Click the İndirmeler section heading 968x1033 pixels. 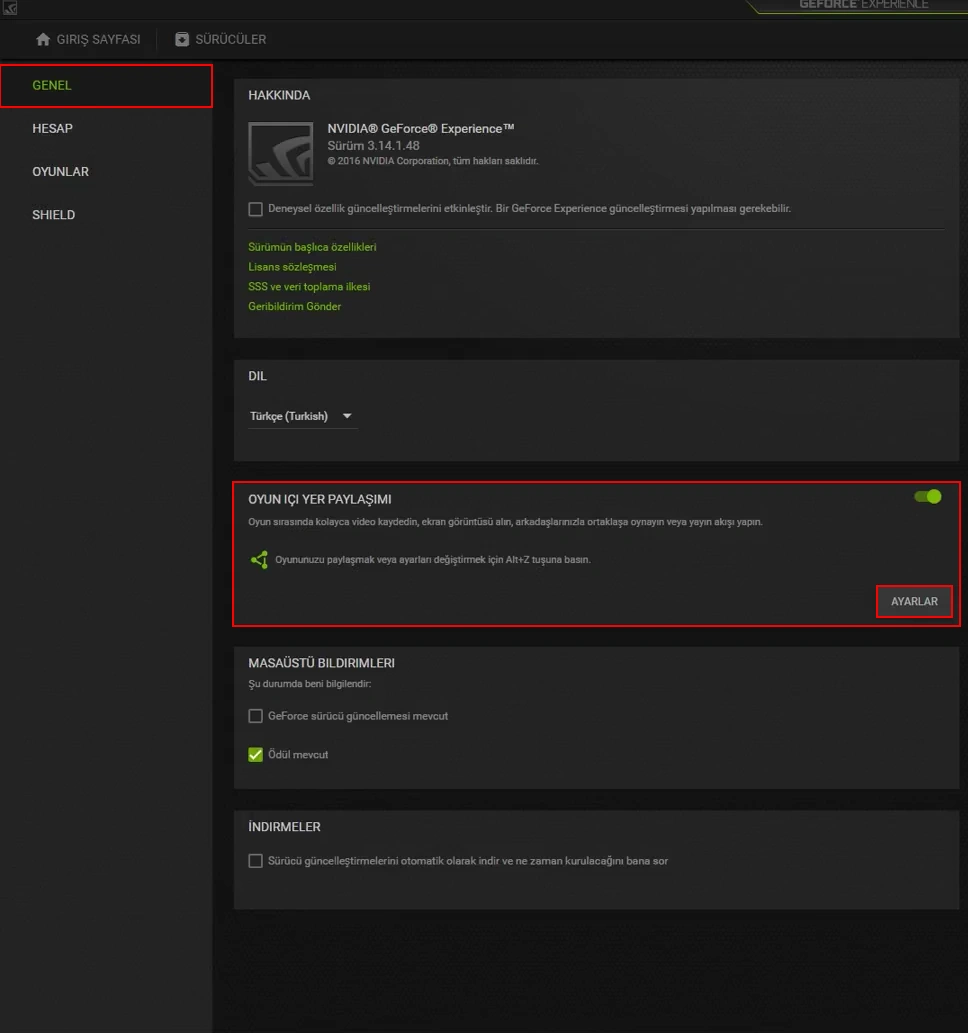coord(285,827)
